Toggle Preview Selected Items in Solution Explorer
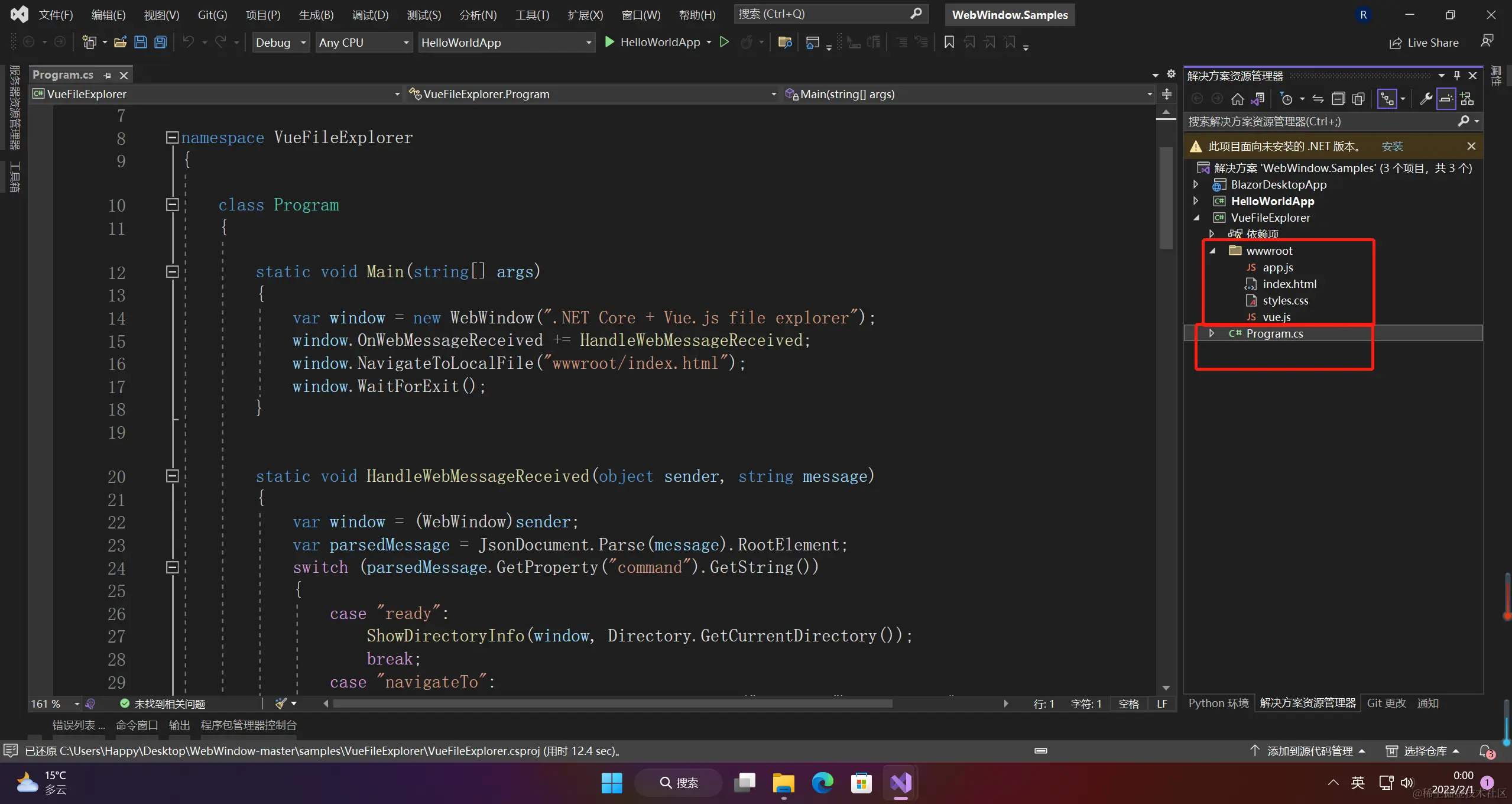 [1446, 99]
